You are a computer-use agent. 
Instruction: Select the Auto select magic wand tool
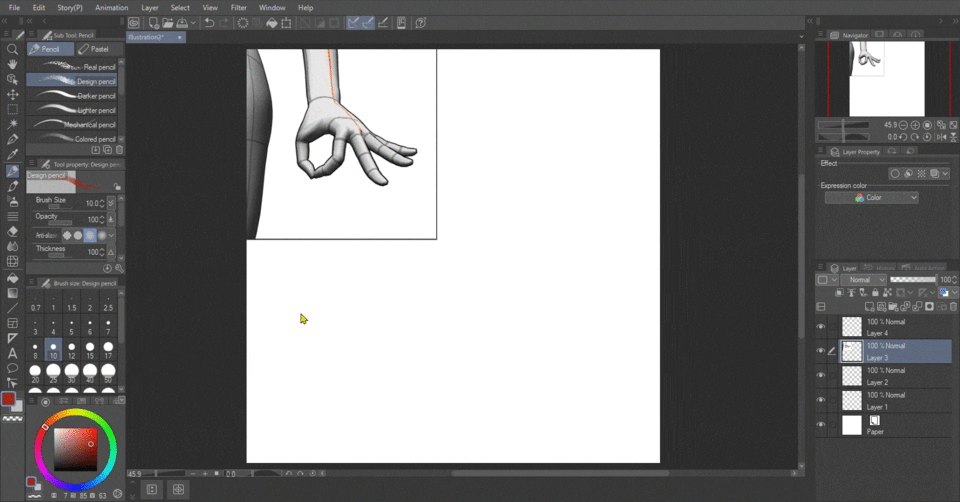point(12,124)
